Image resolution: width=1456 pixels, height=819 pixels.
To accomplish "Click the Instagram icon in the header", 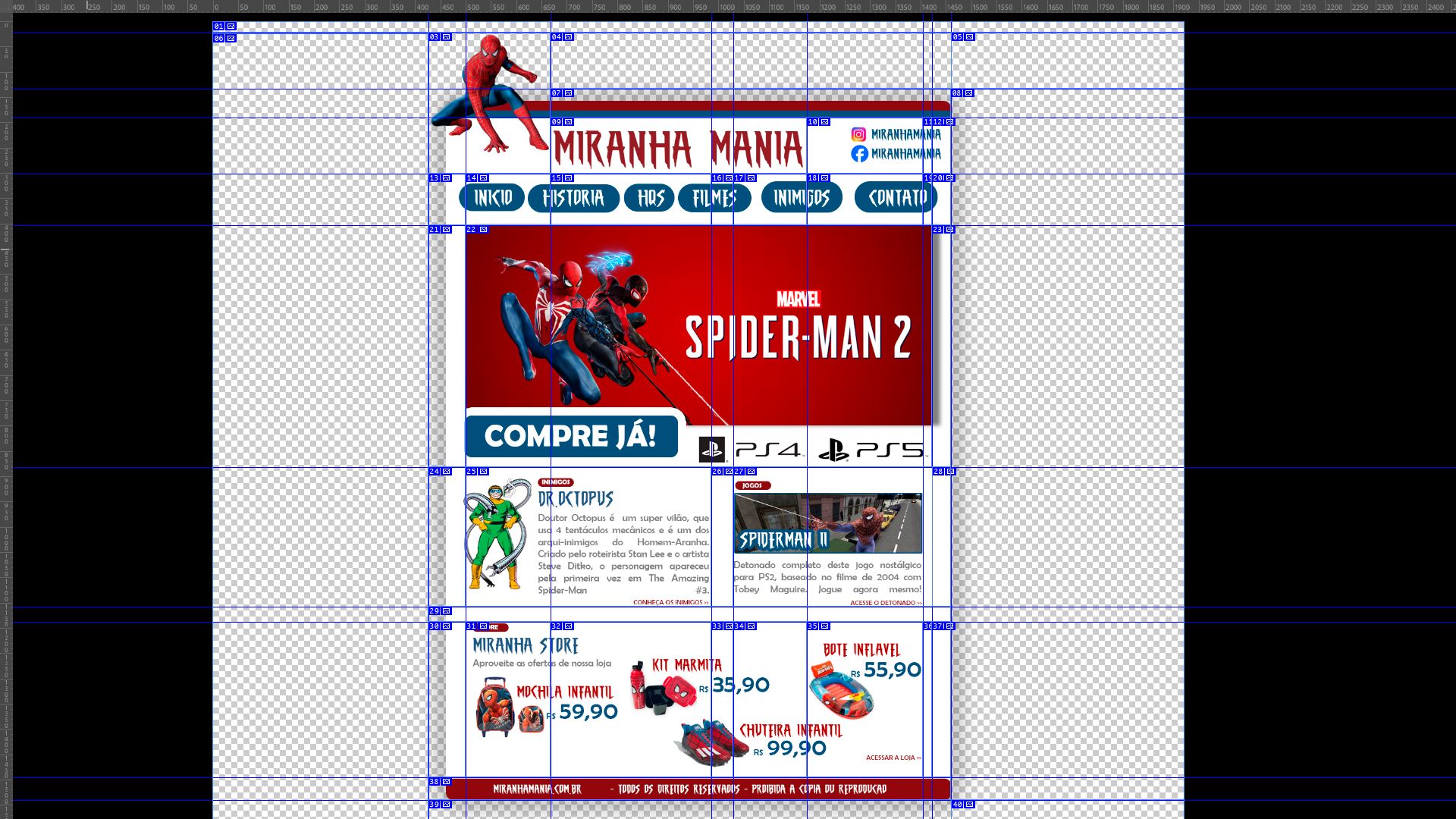I will coord(858,134).
